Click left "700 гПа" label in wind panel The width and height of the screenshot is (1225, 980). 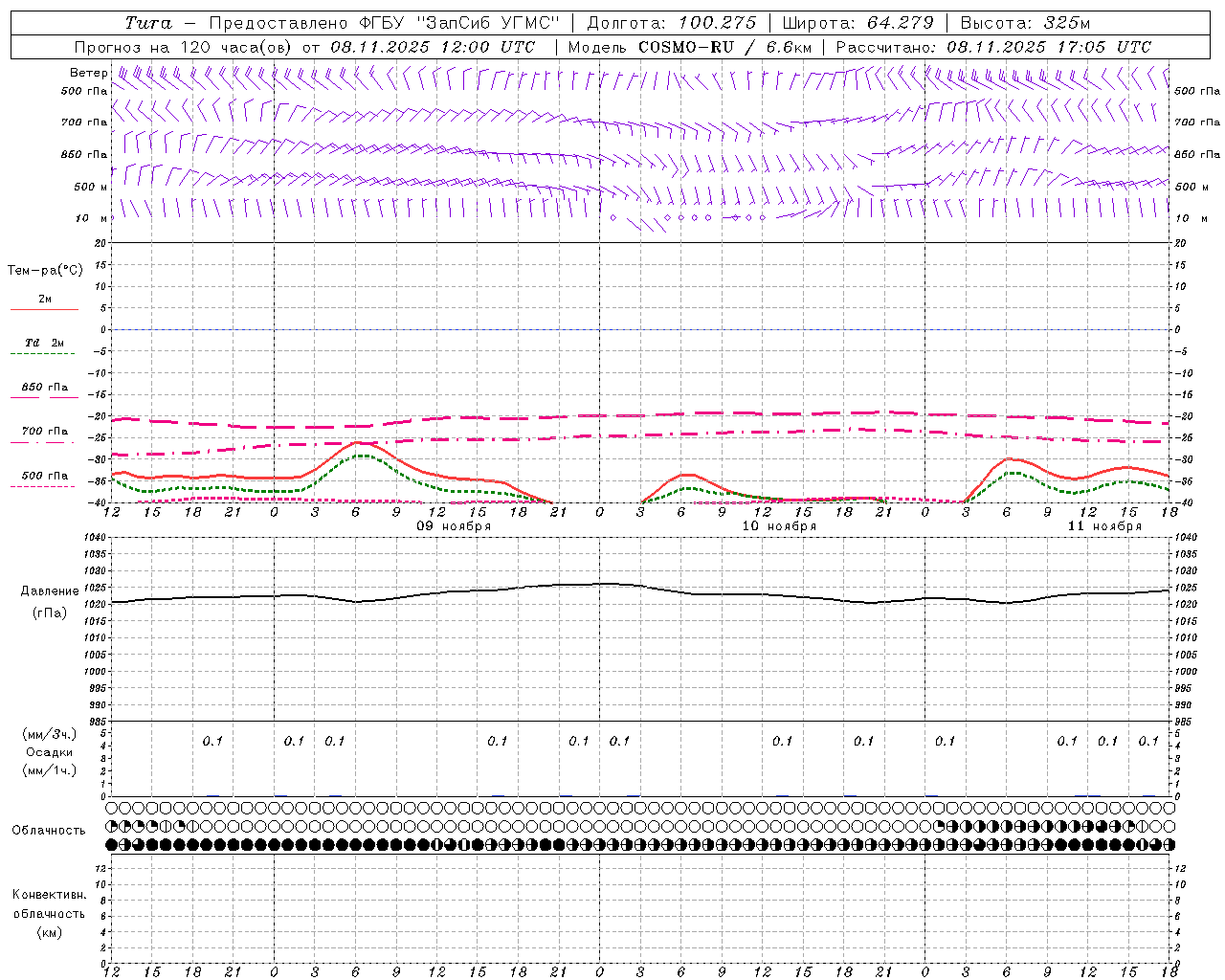(x=84, y=122)
